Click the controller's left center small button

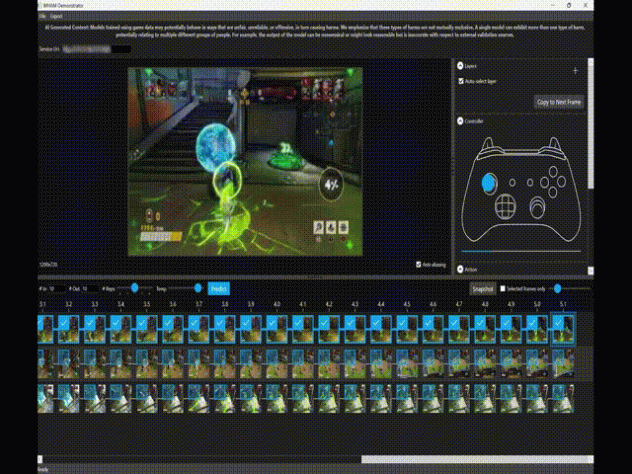[512, 183]
